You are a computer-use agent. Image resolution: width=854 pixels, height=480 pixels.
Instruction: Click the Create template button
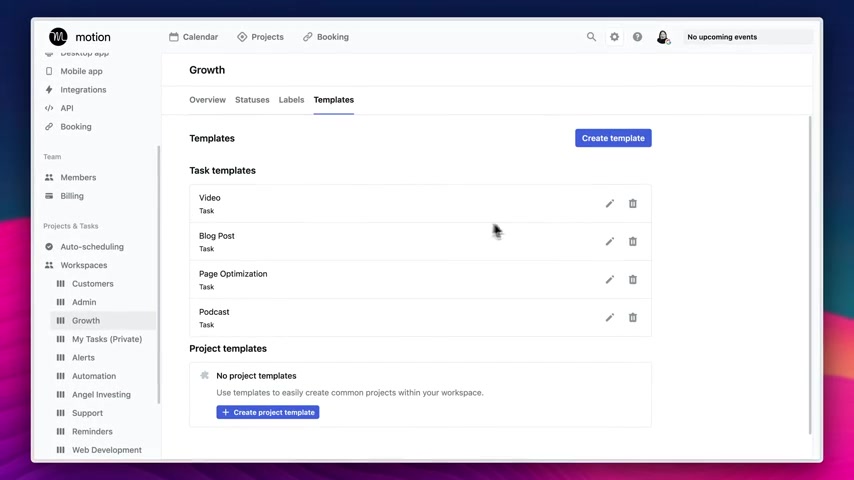613,138
